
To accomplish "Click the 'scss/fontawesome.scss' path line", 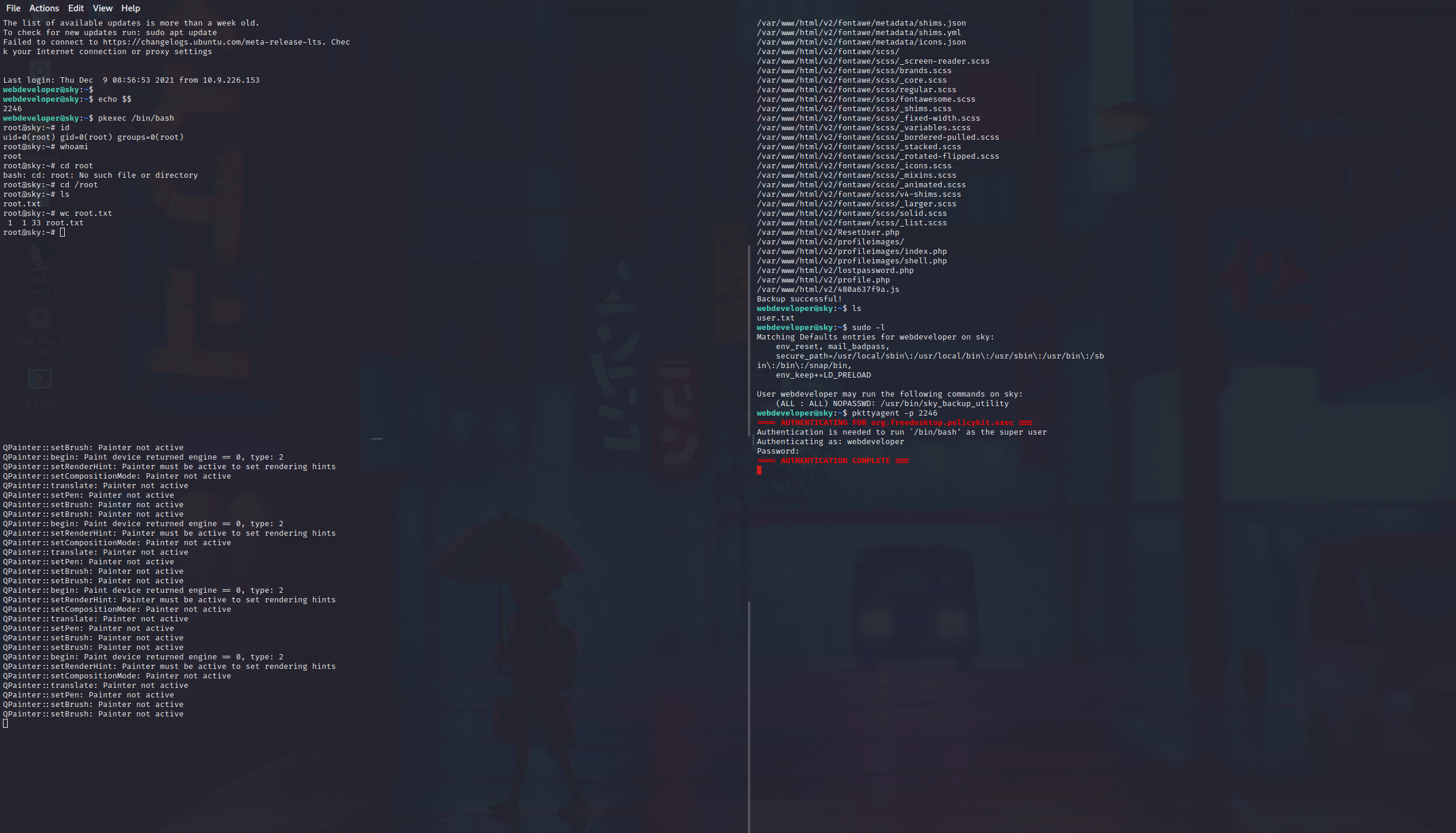I will [866, 99].
